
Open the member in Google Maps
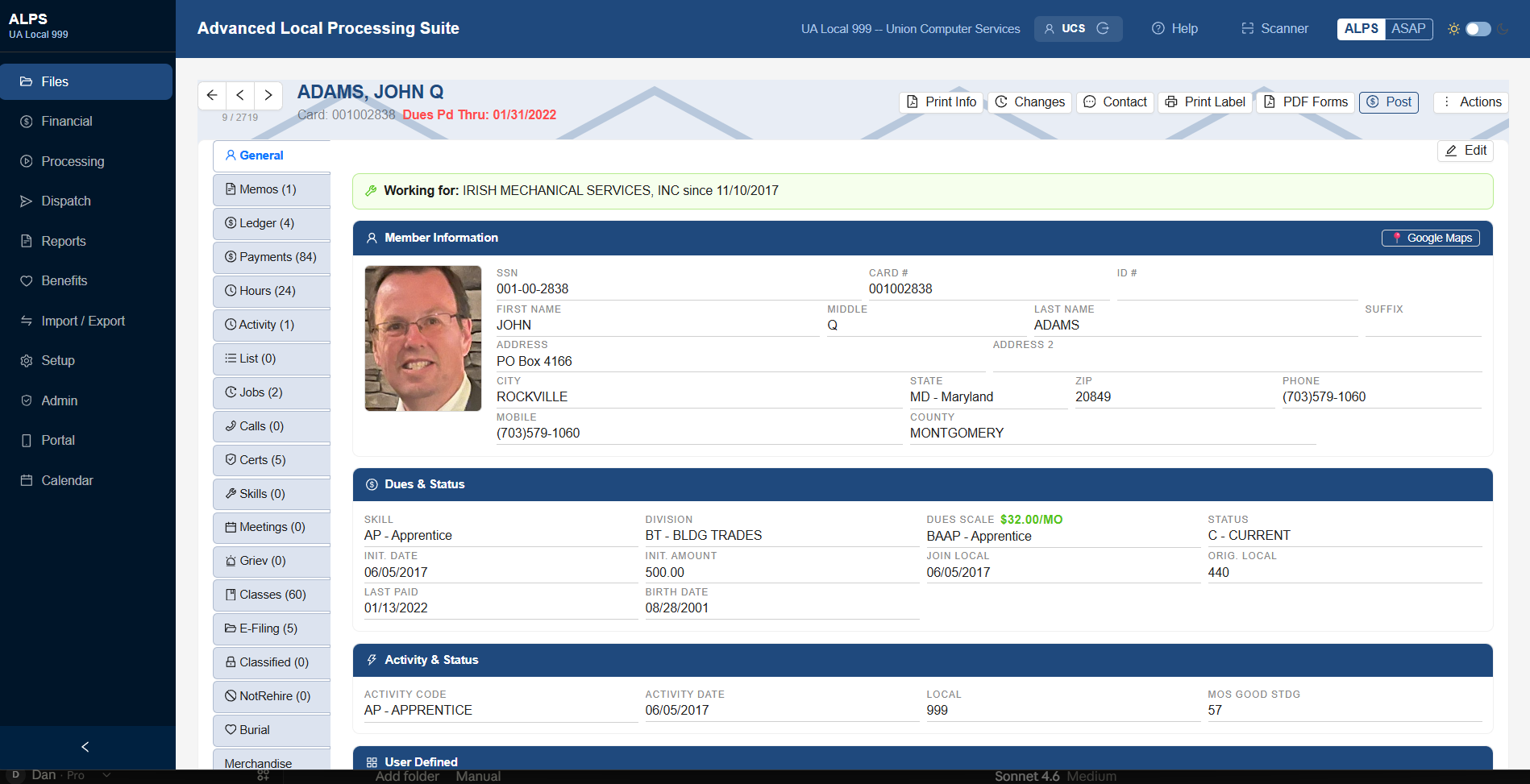point(1431,239)
